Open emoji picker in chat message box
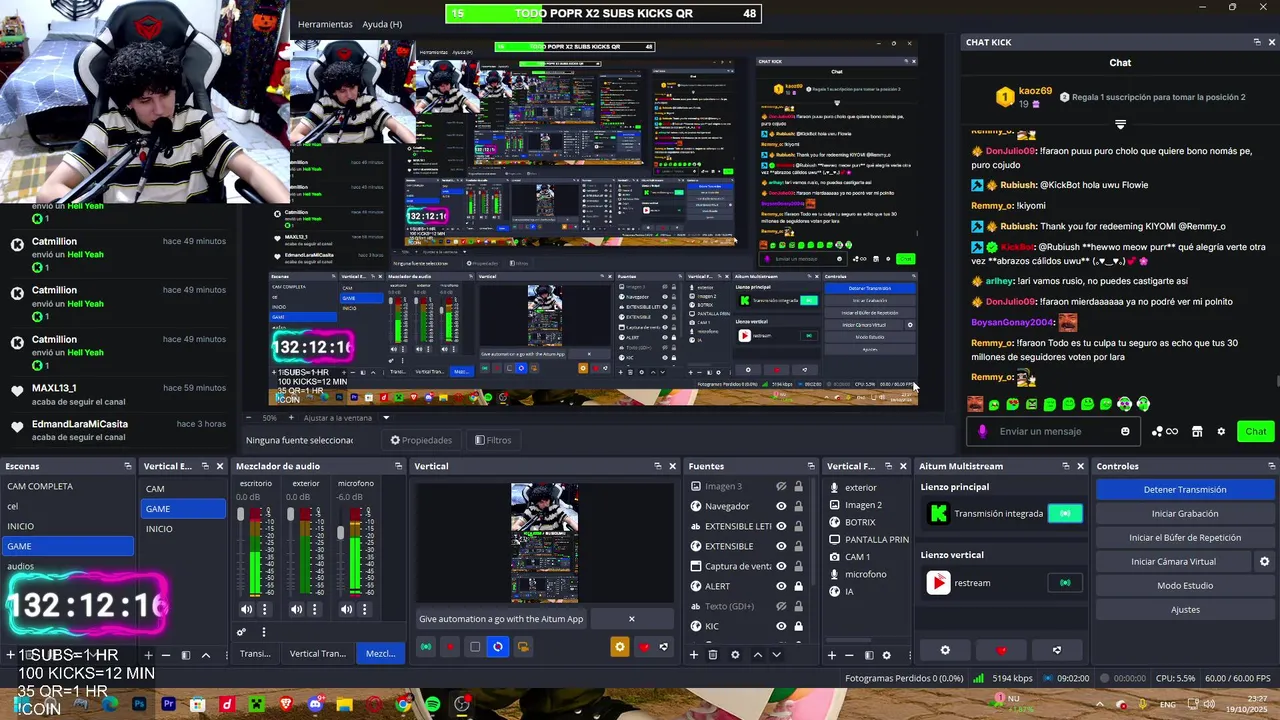 pyautogui.click(x=1125, y=432)
